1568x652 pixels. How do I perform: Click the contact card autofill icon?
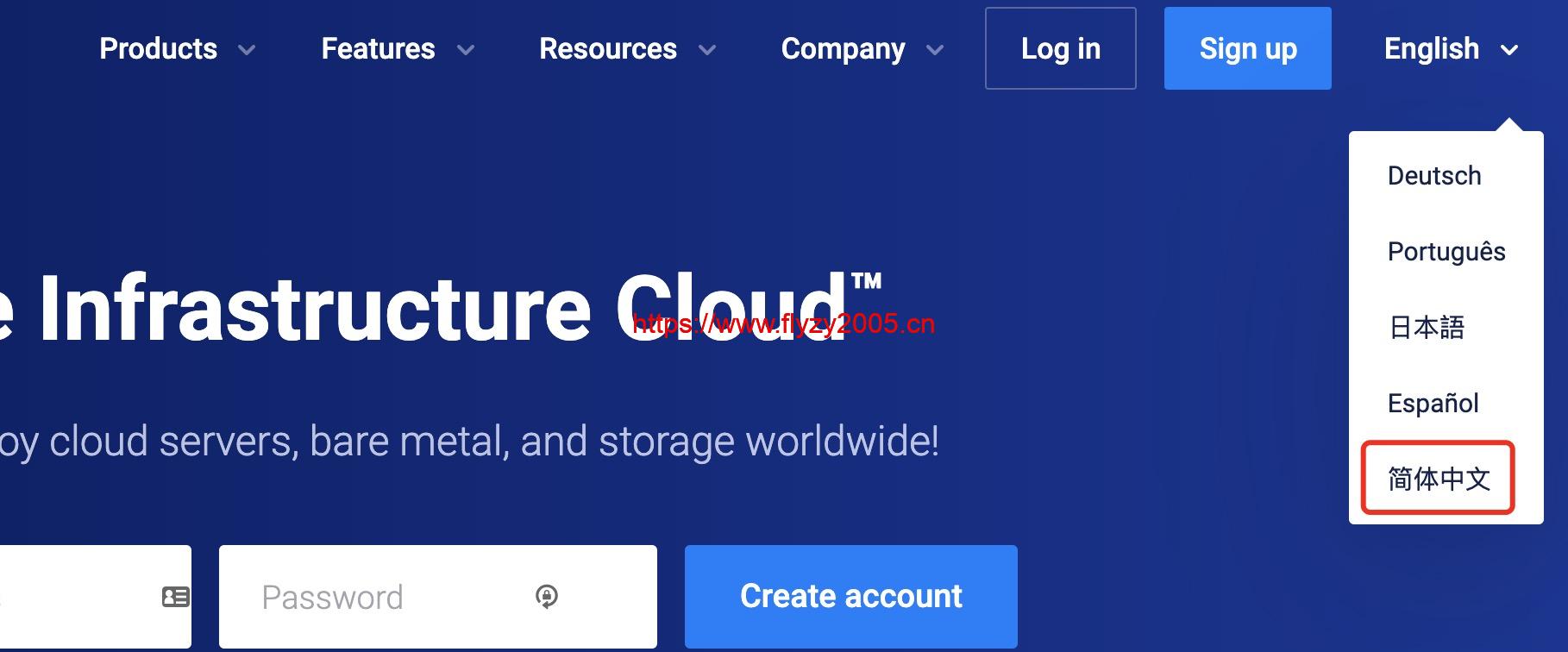[176, 596]
